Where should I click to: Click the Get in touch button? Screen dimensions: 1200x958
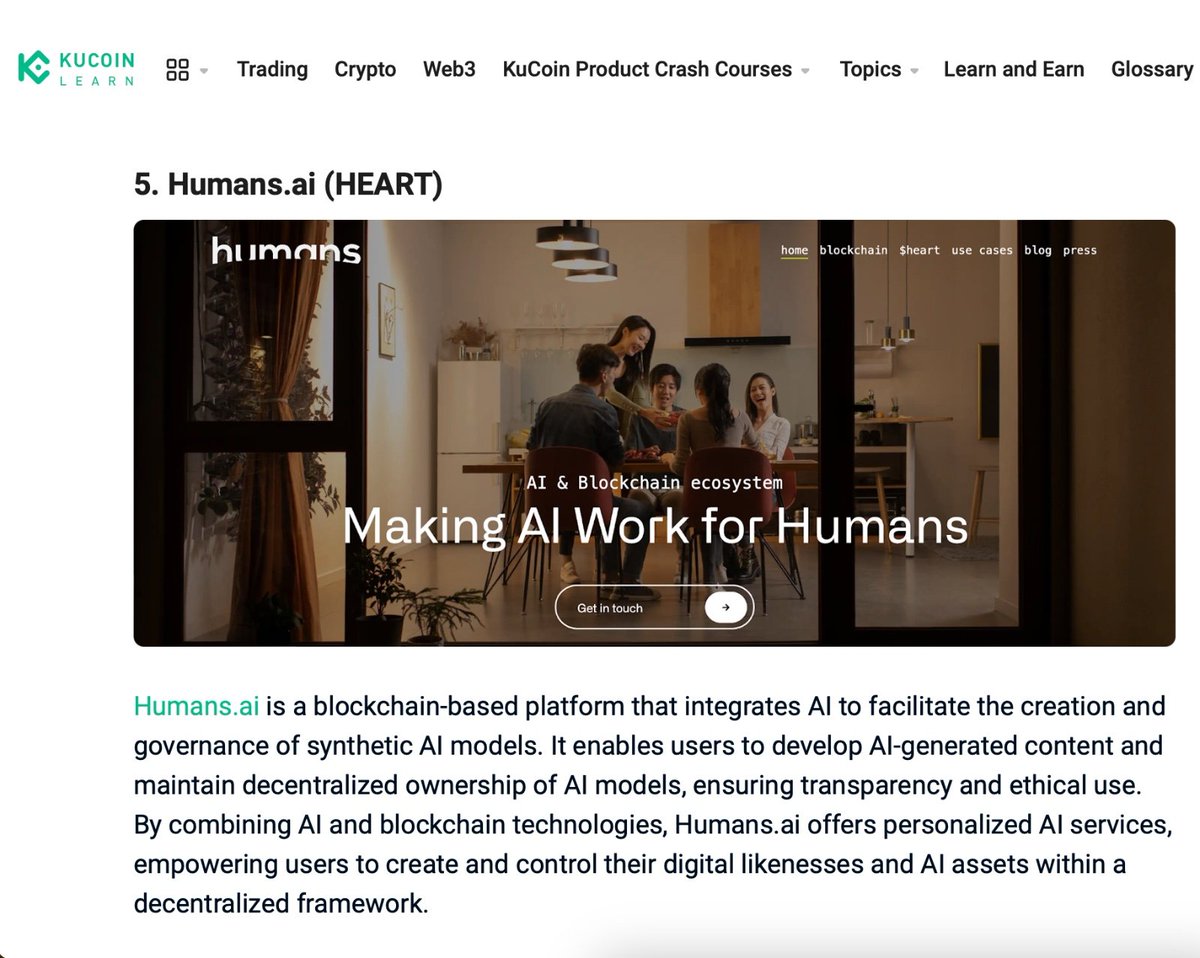tap(654, 607)
